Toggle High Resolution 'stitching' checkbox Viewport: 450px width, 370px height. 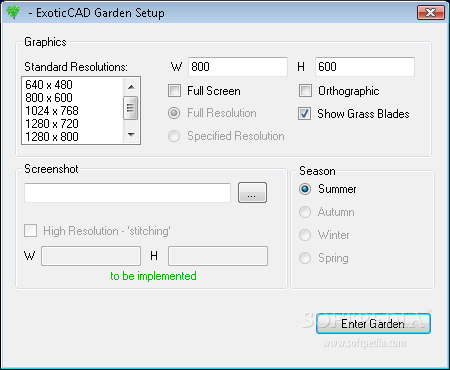[x=30, y=231]
